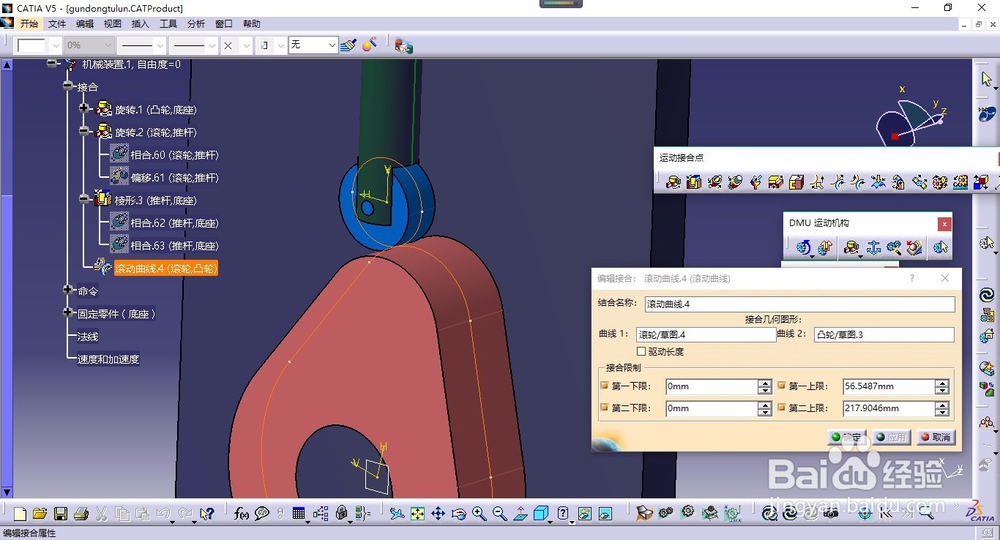Click the Print icon
1000x540 pixels.
coord(81,514)
